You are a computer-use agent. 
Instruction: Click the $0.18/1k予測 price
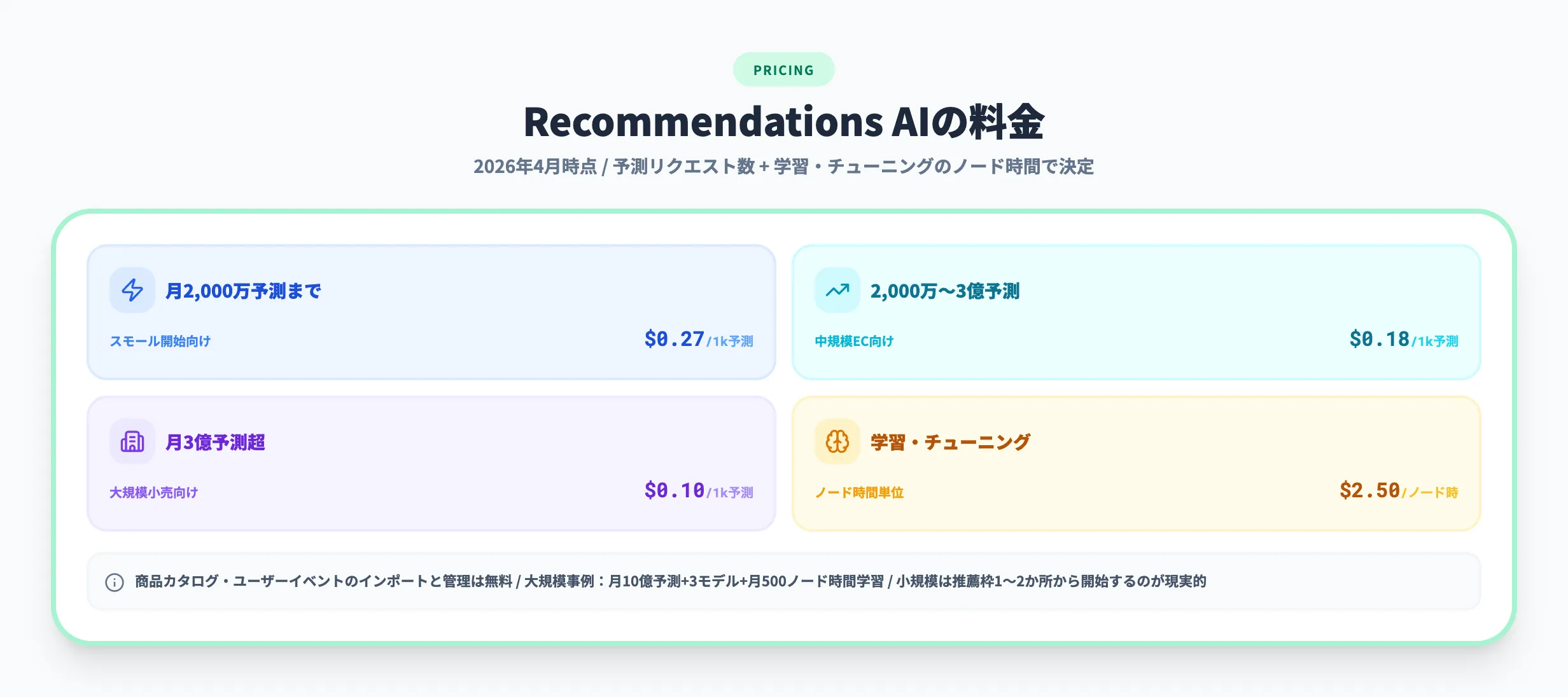(1403, 339)
